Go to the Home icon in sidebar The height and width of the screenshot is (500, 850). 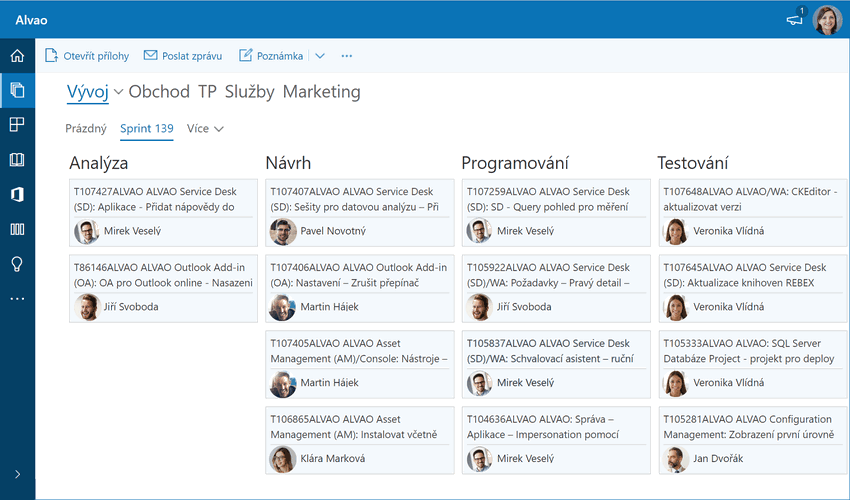click(17, 55)
